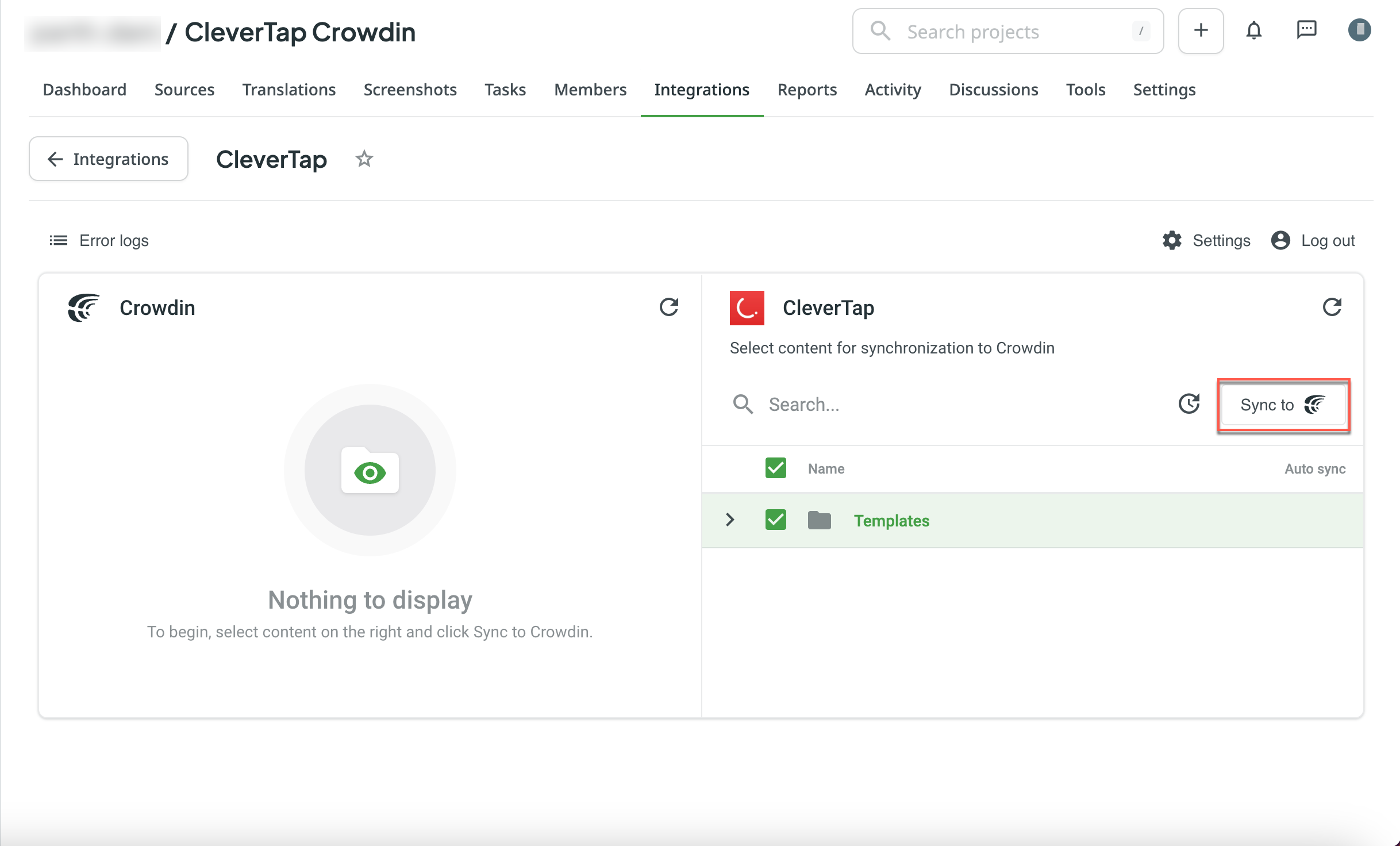Click the magnifier icon in Search projects

coord(880,31)
